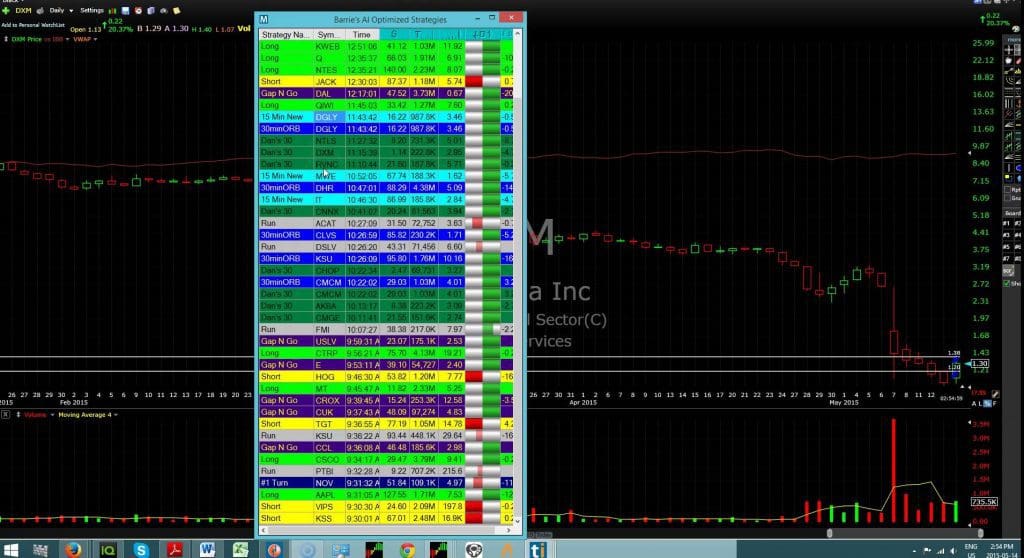Select the #1 Turn NOV row
This screenshot has width=1024, height=558.
pyautogui.click(x=386, y=482)
